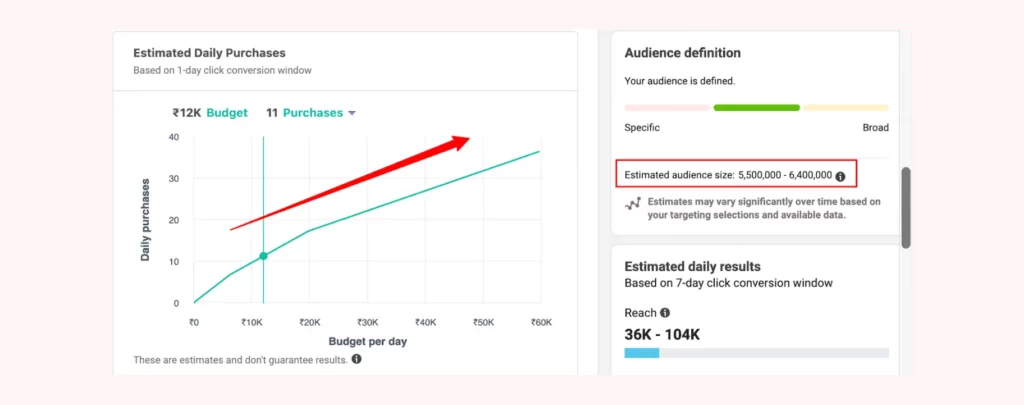
Task: Click the 'Estimated Daily Purchases' heading
Action: click(x=210, y=53)
